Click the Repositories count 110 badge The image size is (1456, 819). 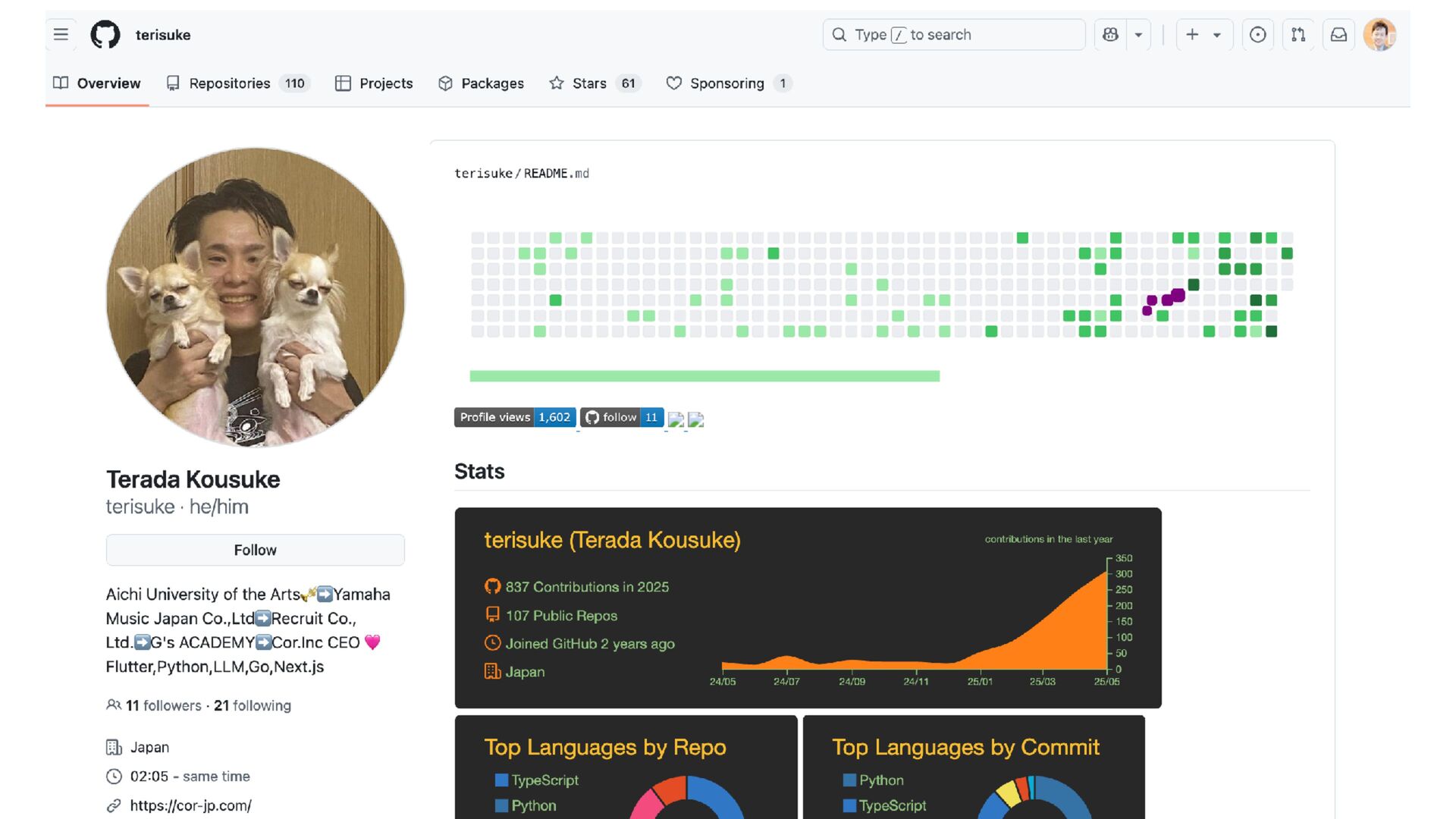click(x=295, y=83)
